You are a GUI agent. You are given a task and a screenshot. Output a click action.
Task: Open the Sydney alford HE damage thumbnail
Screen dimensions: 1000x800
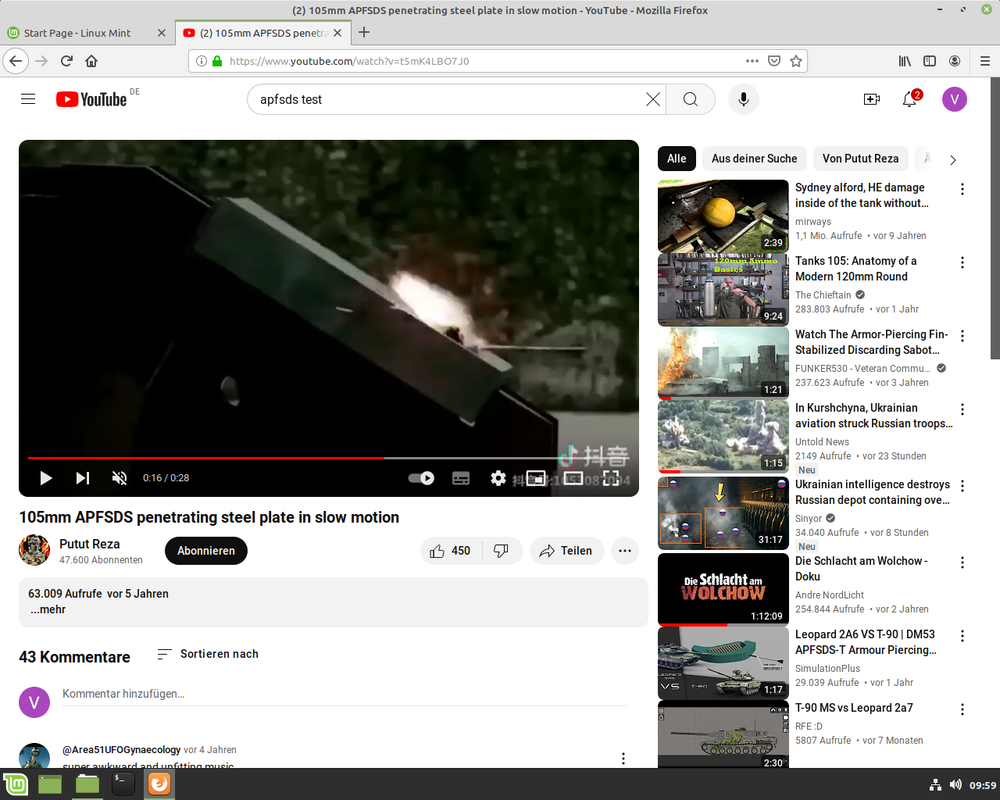[723, 216]
